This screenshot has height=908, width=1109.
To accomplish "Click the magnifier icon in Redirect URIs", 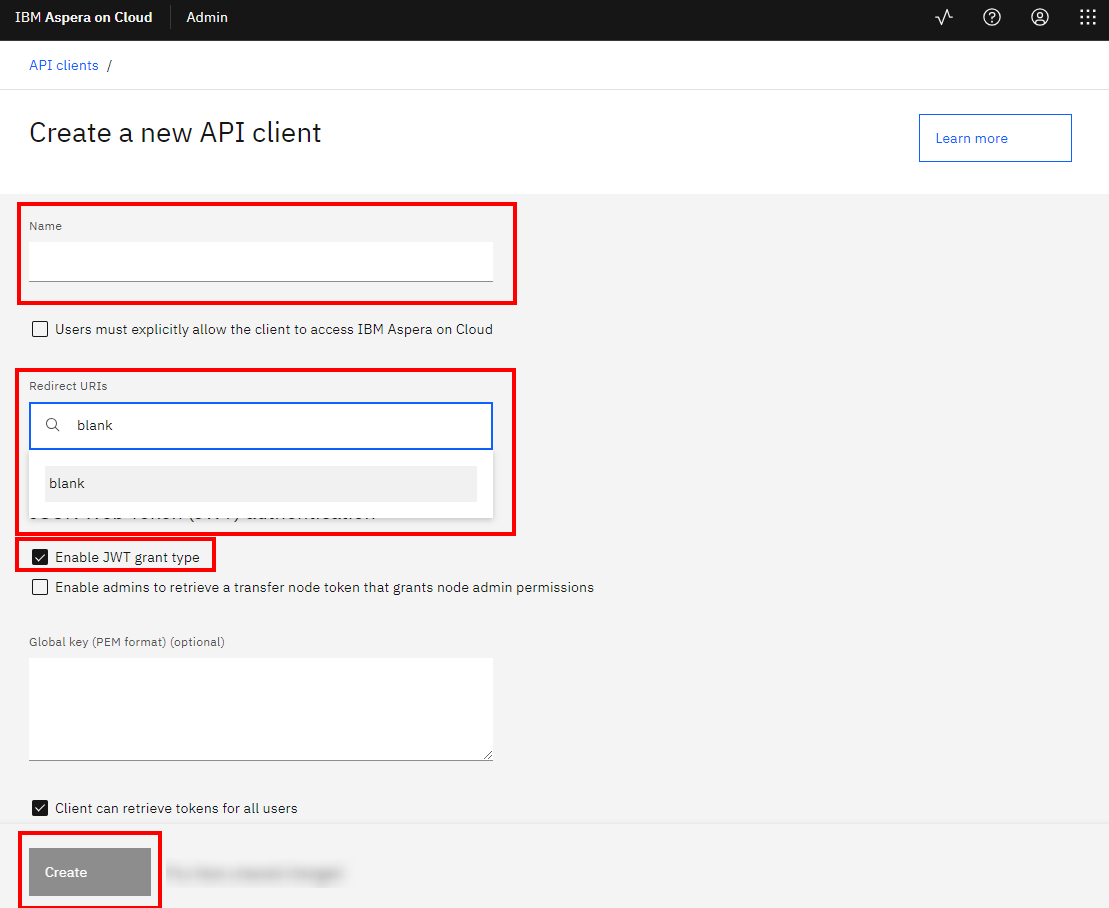I will pyautogui.click(x=53, y=425).
